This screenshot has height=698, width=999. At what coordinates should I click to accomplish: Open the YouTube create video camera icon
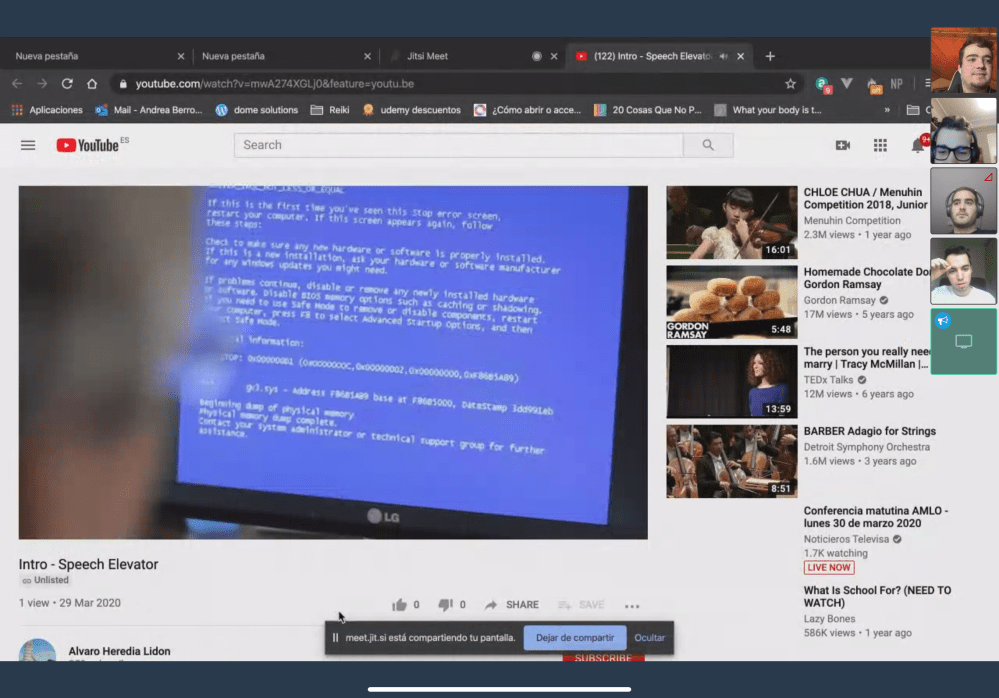(x=842, y=145)
